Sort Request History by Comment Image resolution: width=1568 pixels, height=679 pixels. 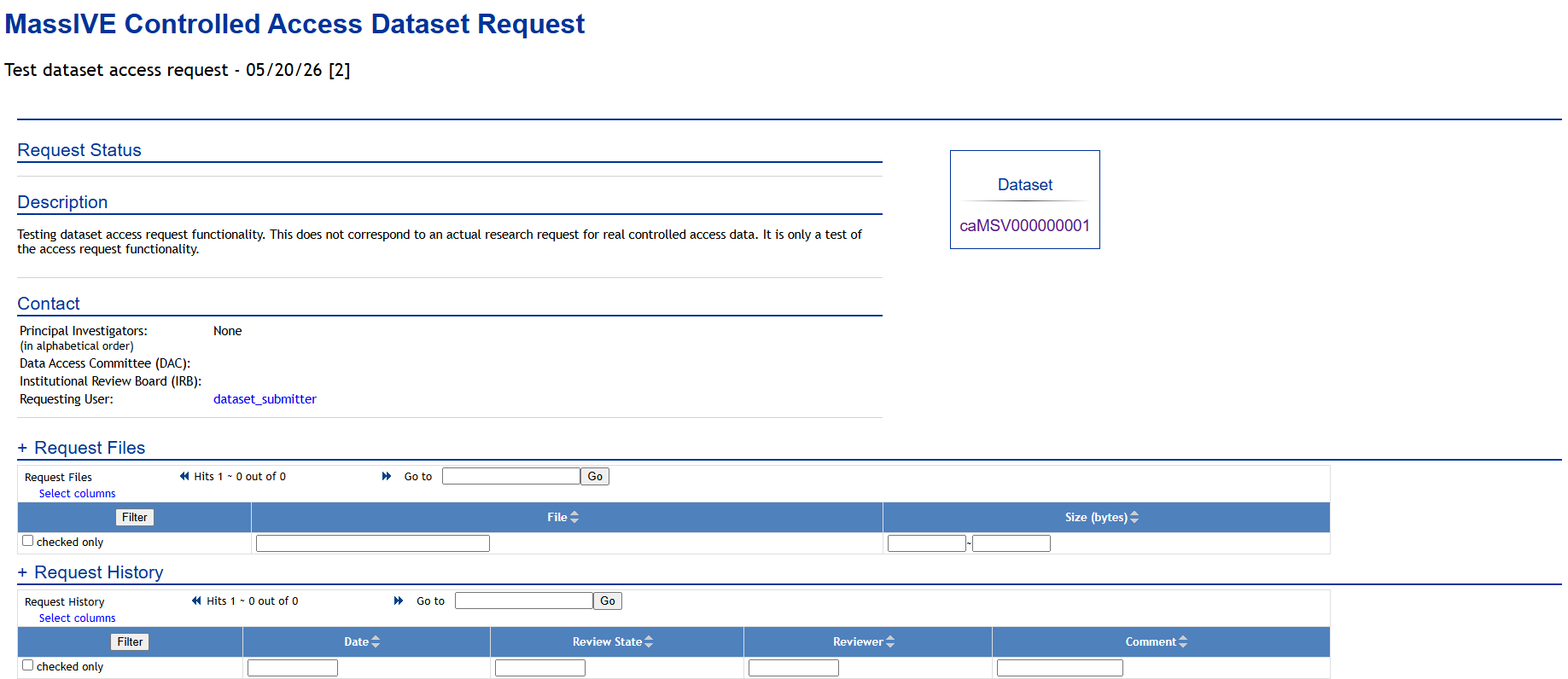(1183, 641)
